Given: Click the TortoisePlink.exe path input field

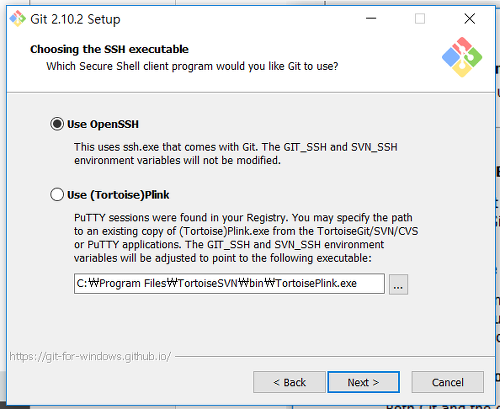Looking at the screenshot, I should point(229,284).
